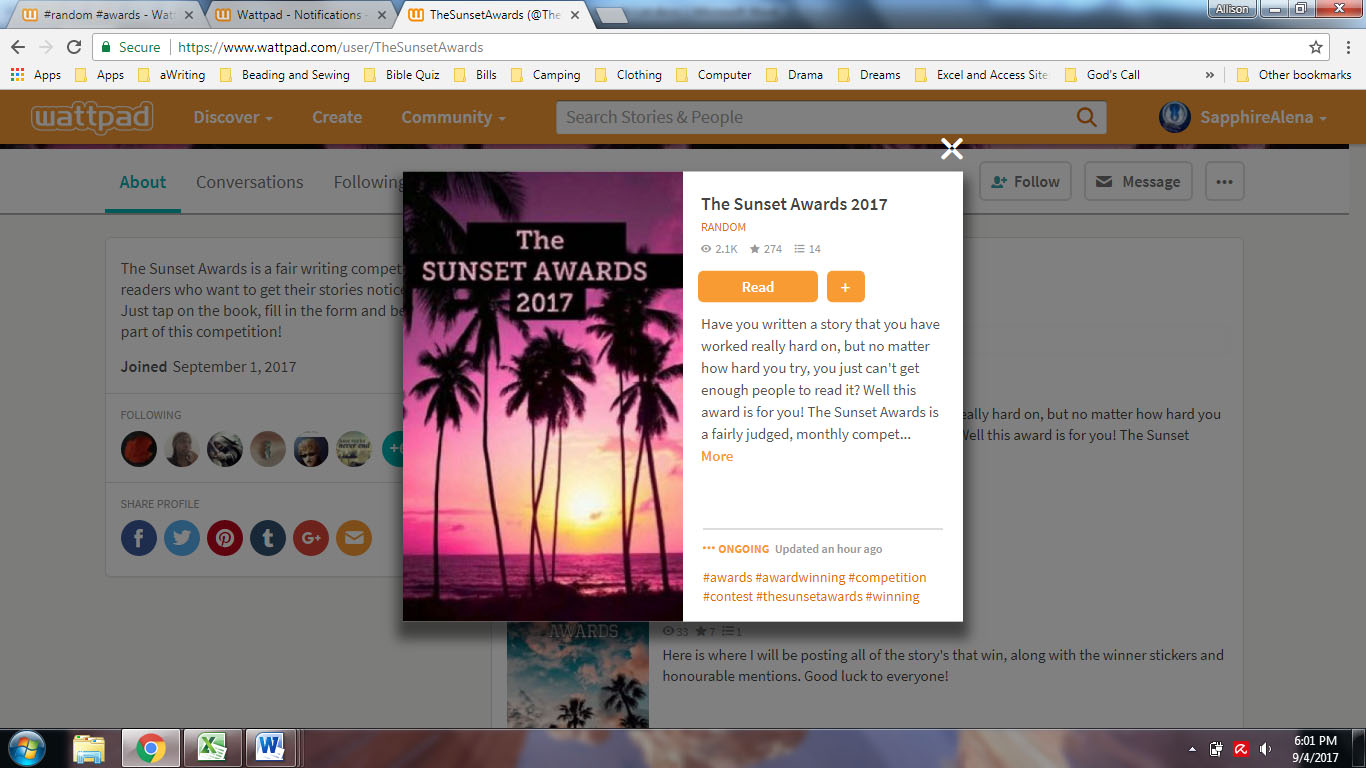Image resolution: width=1366 pixels, height=768 pixels.
Task: Open the Bible Quiz bookmark folder
Action: [402, 75]
